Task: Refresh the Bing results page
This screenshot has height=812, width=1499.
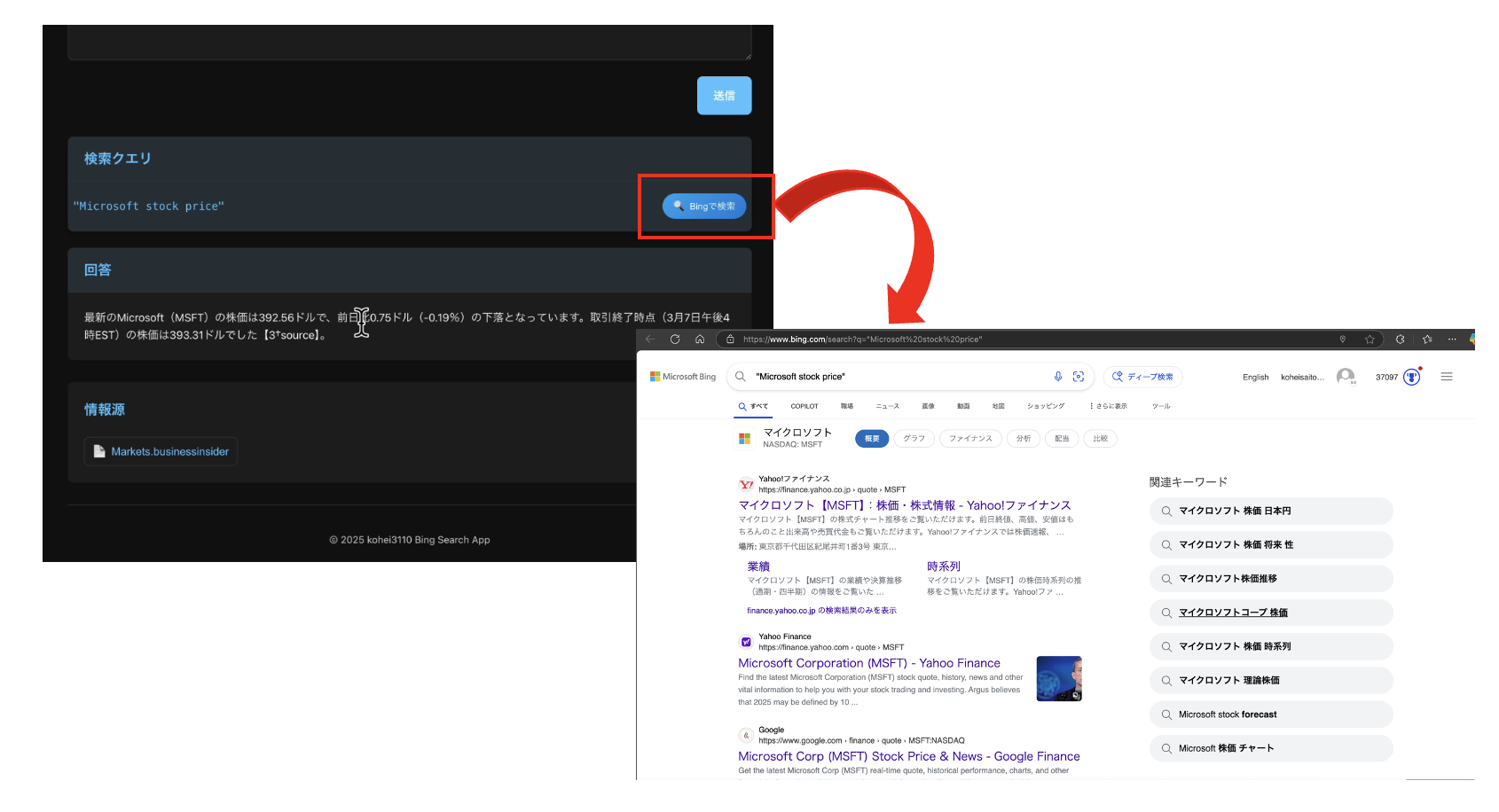Action: coord(675,339)
